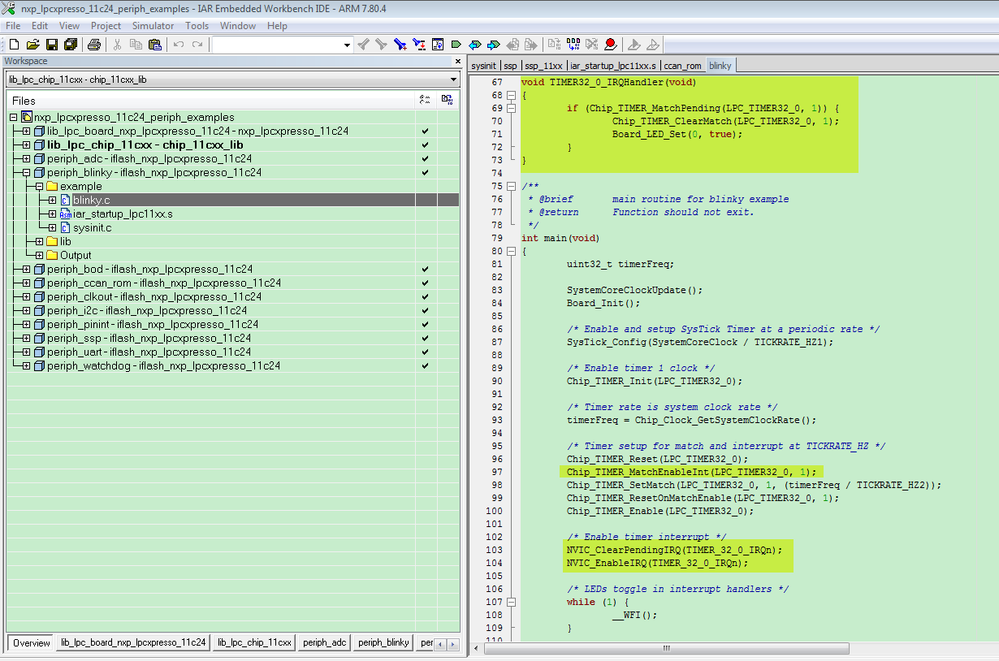Click the Navigate Forward icon
999x661 pixels.
click(x=531, y=45)
